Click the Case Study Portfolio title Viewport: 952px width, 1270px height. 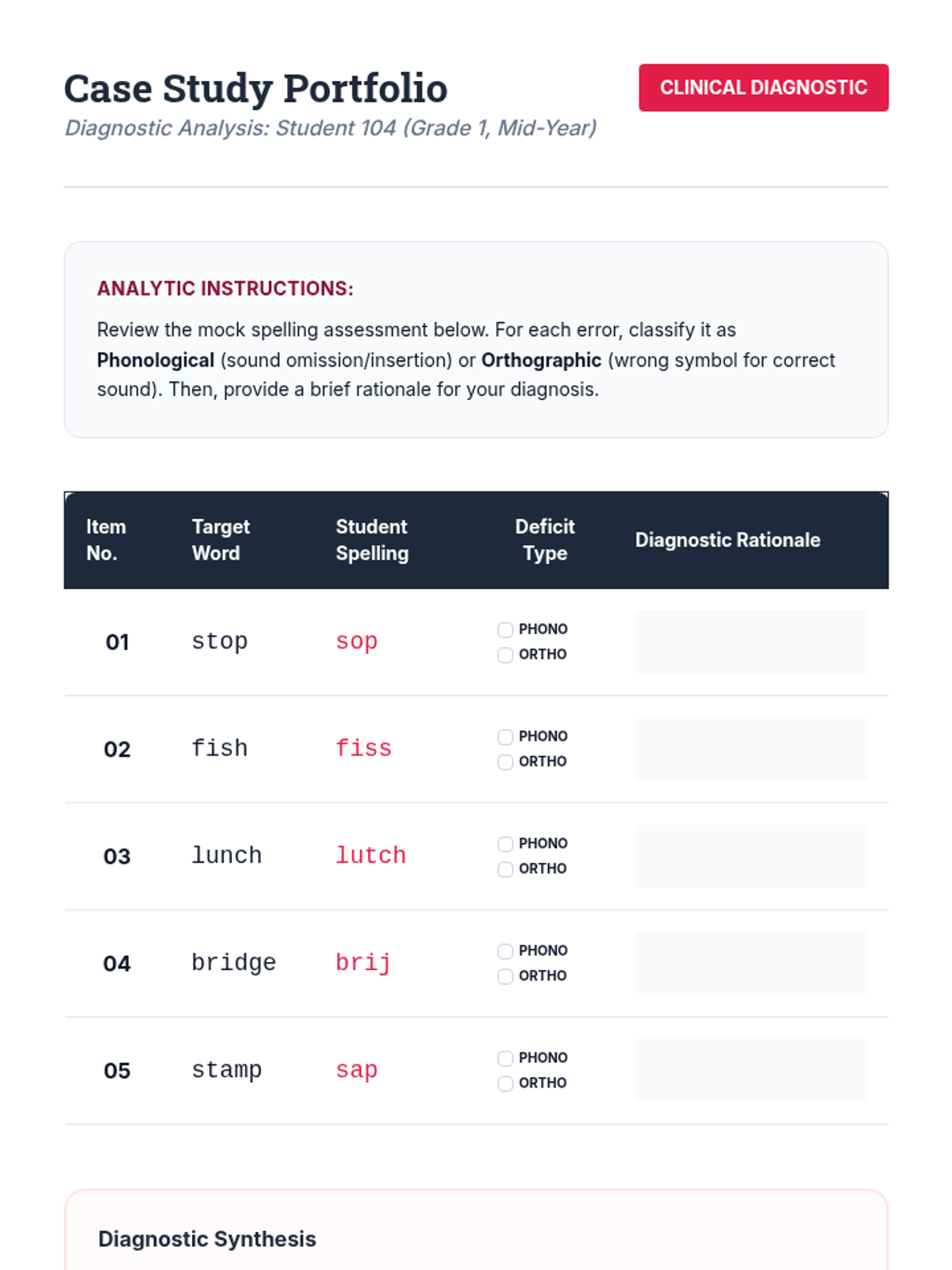point(255,88)
